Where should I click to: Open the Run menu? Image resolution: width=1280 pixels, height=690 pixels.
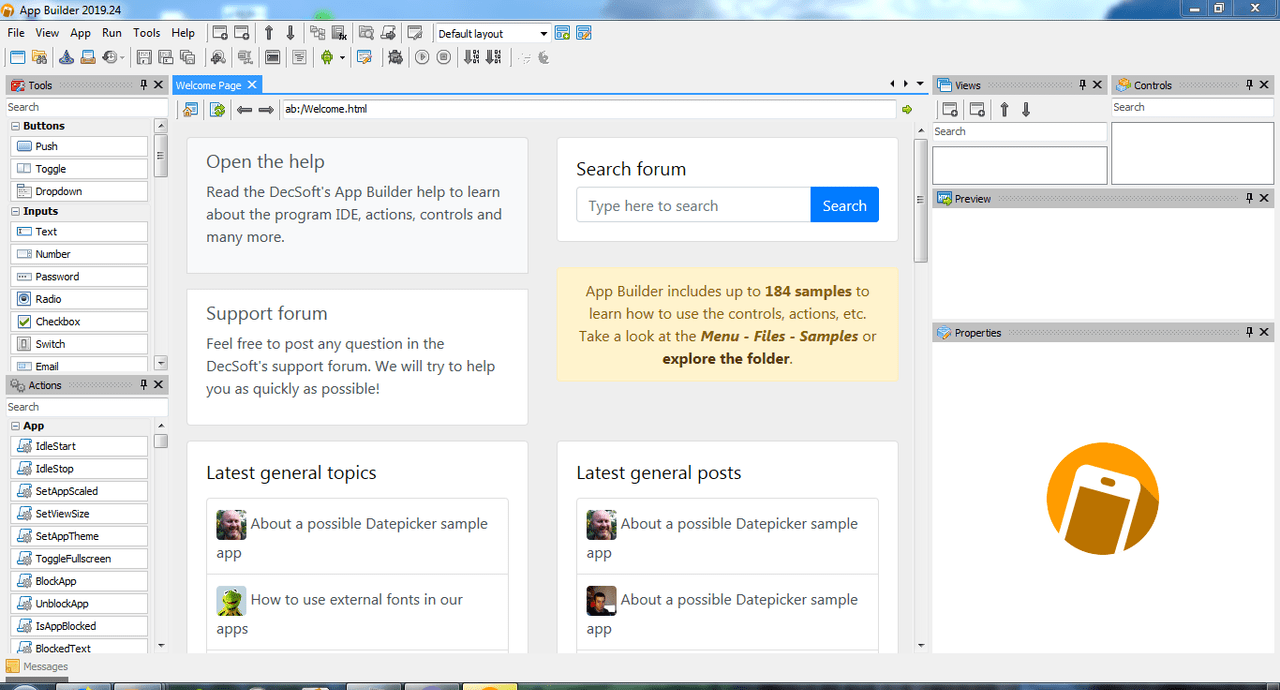click(112, 33)
